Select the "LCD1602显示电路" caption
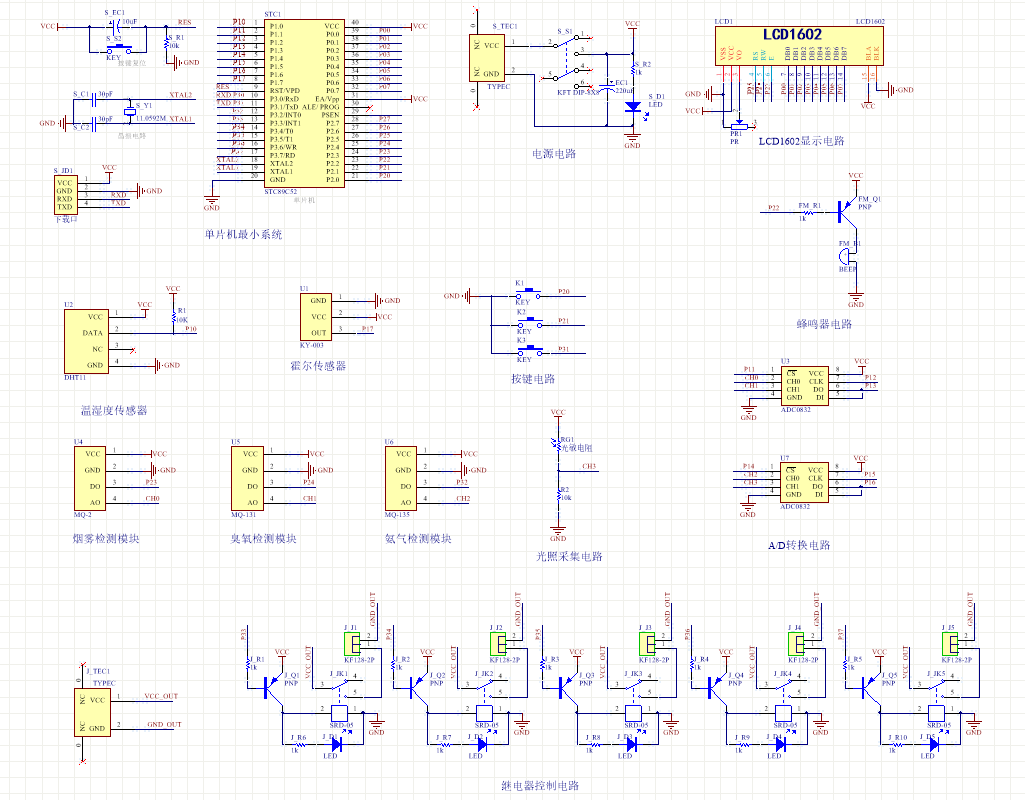This screenshot has height=800, width=1025. (x=801, y=141)
